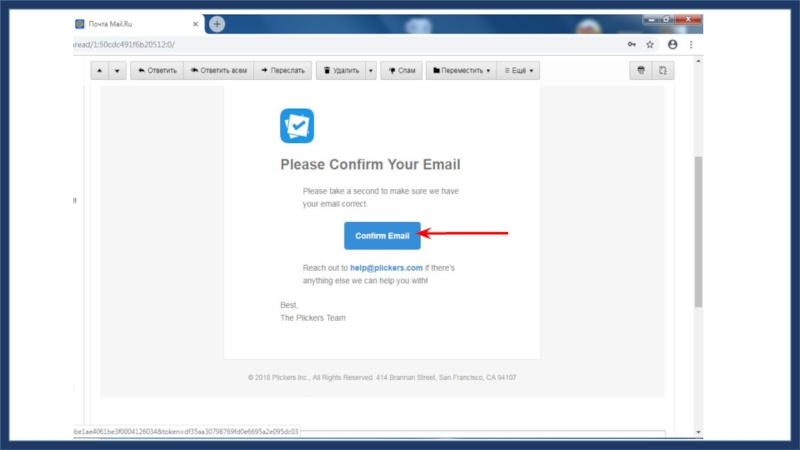Click the Plickers logo image

coord(297,126)
